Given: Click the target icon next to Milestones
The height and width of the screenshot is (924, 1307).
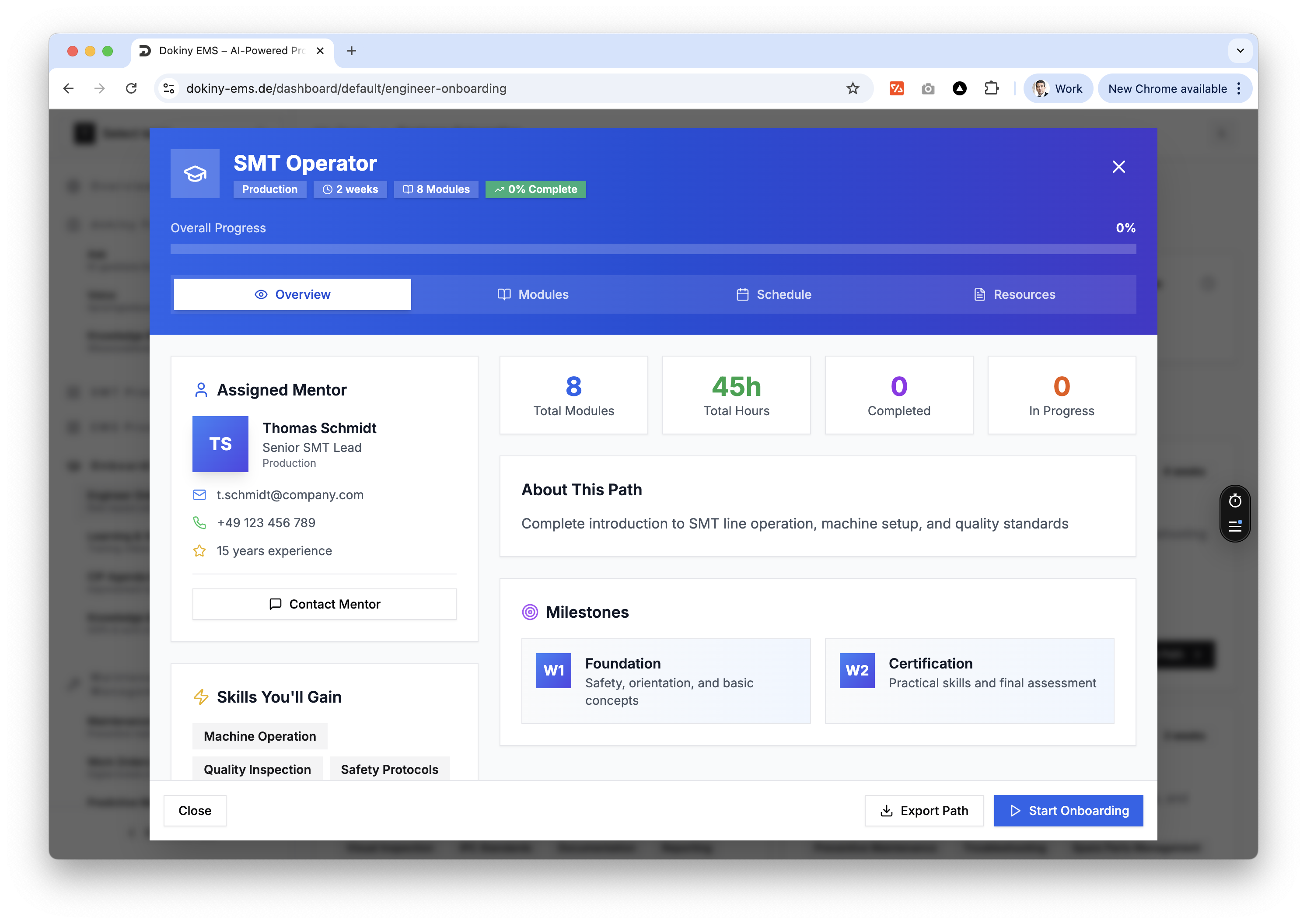Looking at the screenshot, I should pyautogui.click(x=530, y=612).
